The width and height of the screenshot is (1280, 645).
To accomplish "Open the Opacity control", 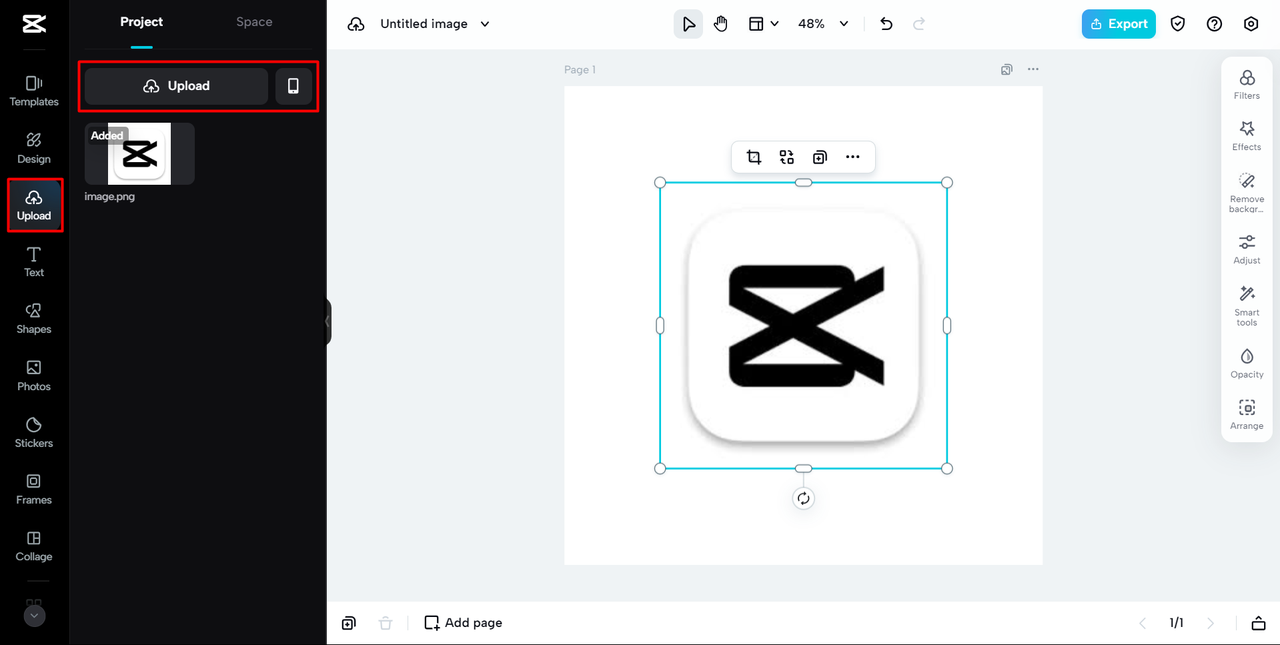I will coord(1247,363).
